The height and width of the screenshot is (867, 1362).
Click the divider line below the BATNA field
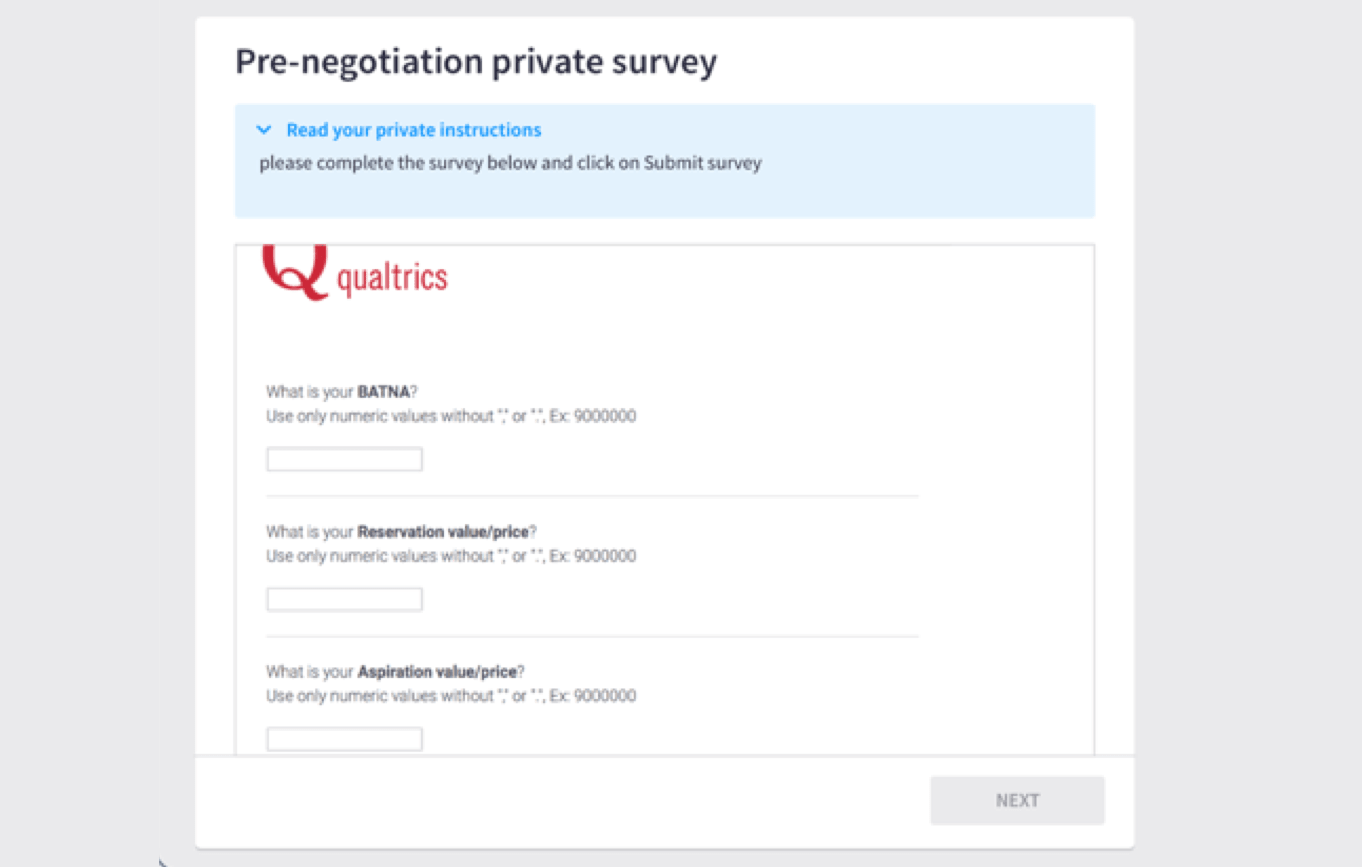click(592, 496)
